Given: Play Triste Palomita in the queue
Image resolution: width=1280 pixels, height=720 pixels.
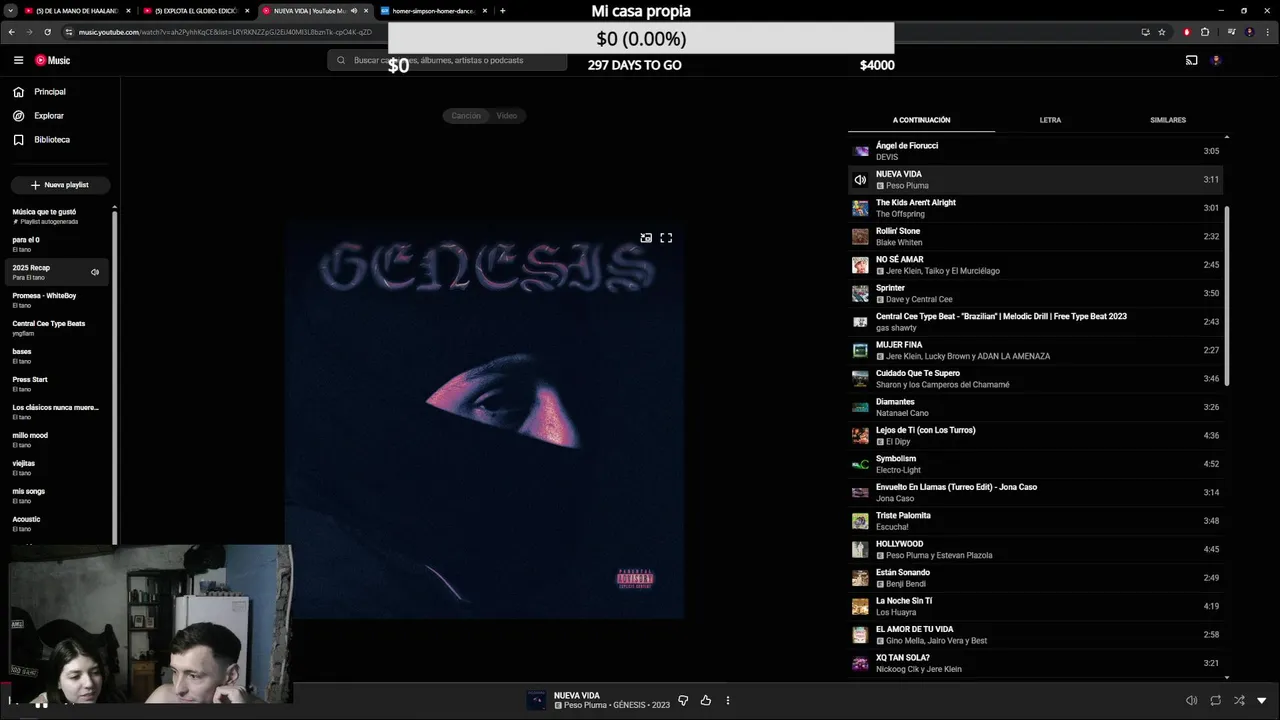Looking at the screenshot, I should pyautogui.click(x=1035, y=521).
